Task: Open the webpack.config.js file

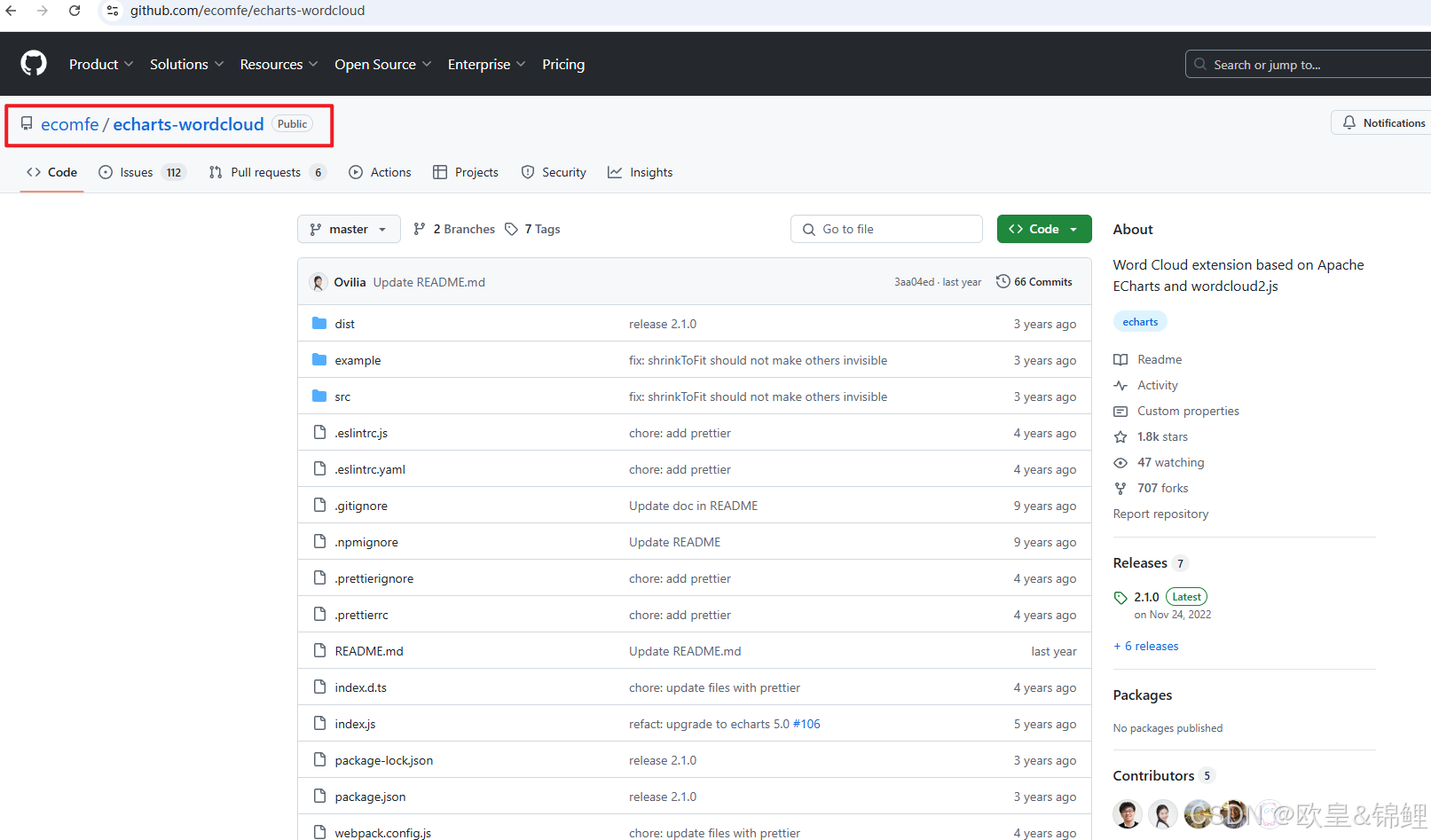Action: (383, 833)
